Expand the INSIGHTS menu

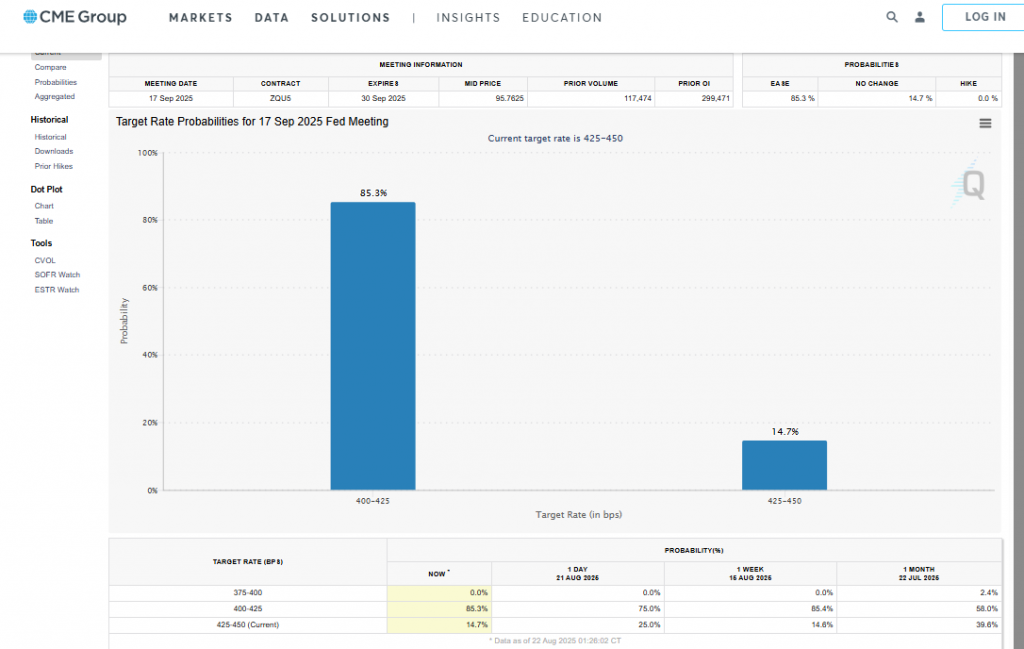click(468, 18)
